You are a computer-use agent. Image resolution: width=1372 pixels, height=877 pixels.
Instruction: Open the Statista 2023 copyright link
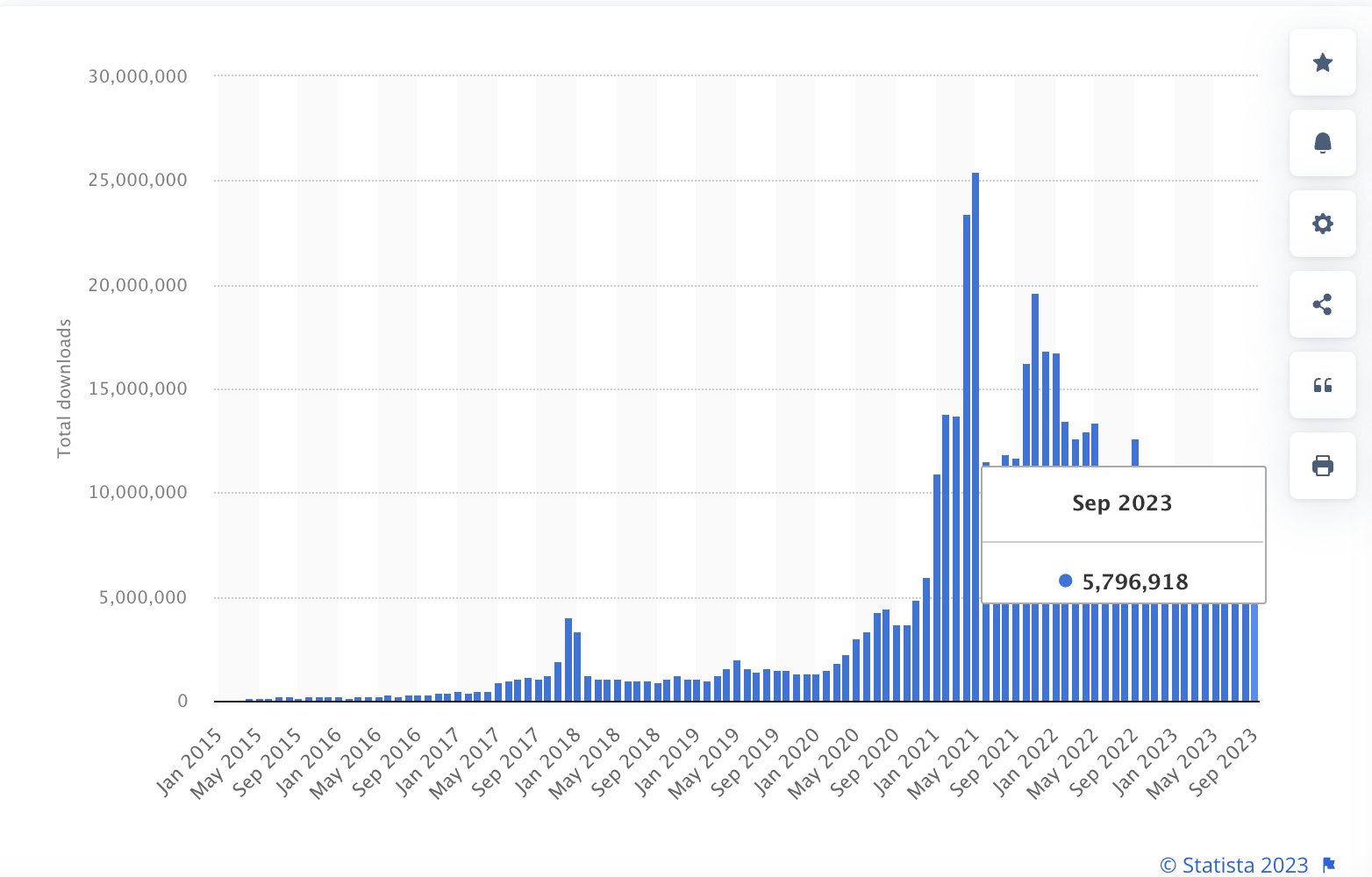(1232, 865)
